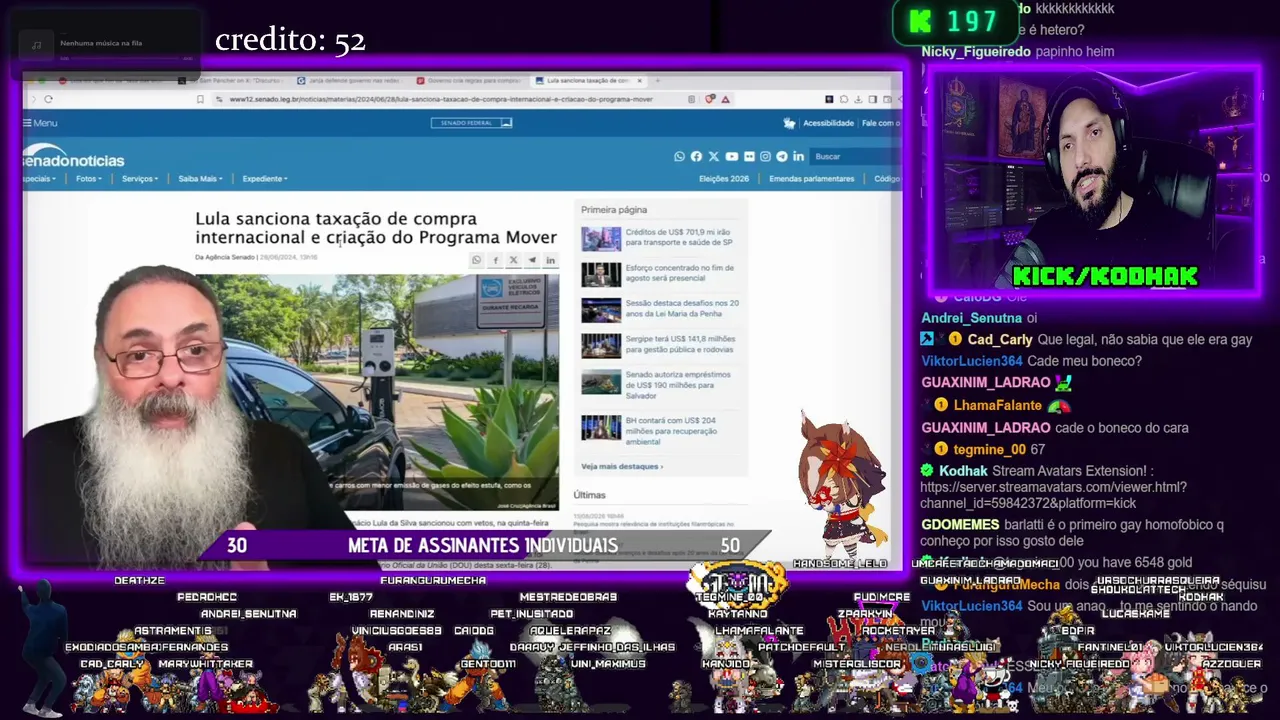This screenshot has height=720, width=1280.
Task: Click chat username tegmine_00
Action: [x=990, y=450]
